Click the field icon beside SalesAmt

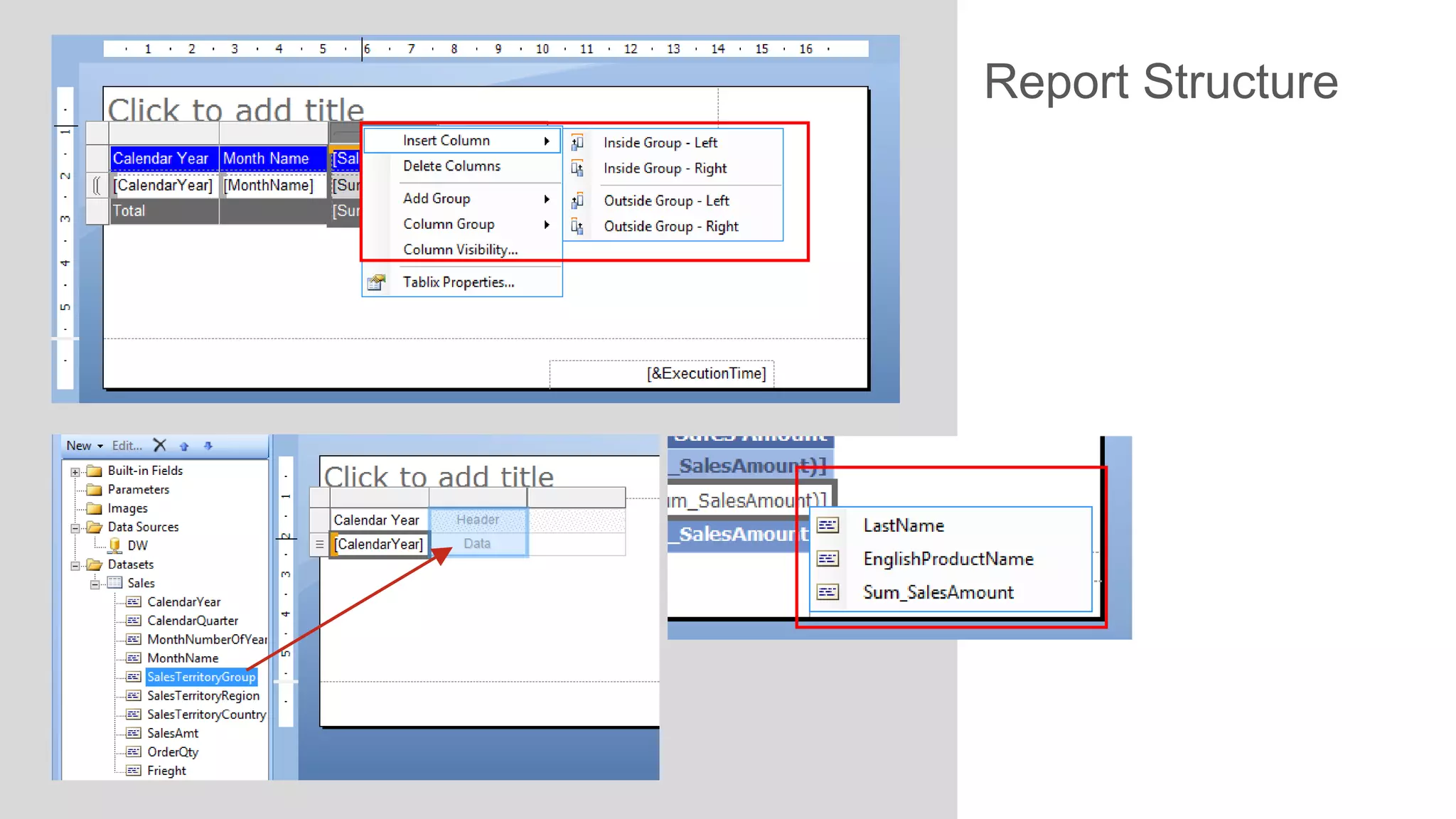134,733
